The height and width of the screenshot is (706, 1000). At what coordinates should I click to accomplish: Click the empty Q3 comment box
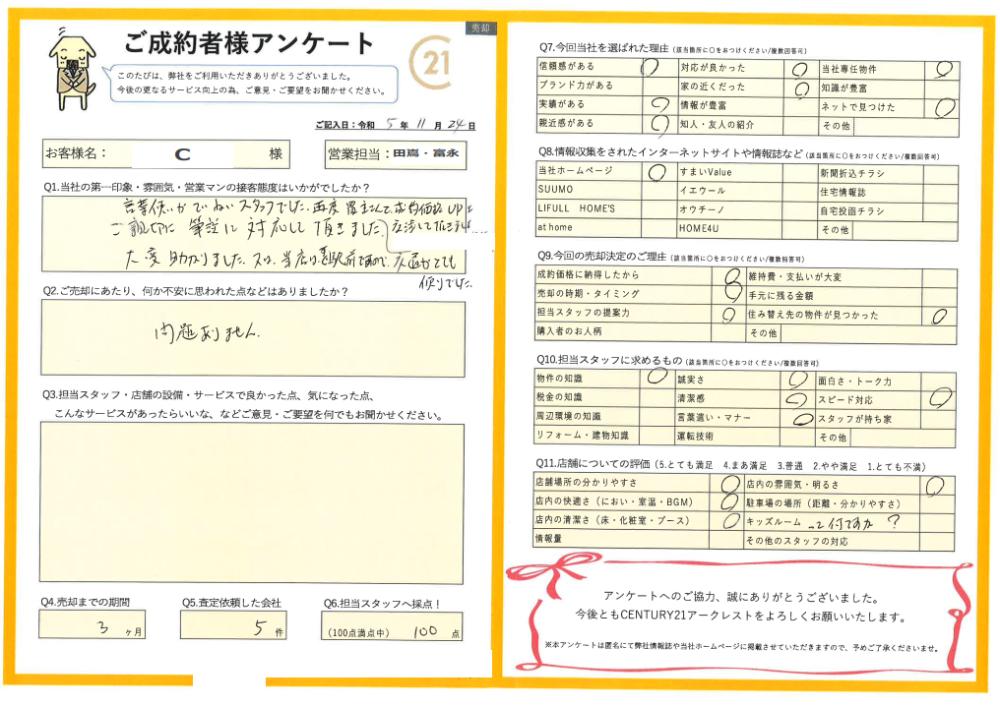[253, 501]
